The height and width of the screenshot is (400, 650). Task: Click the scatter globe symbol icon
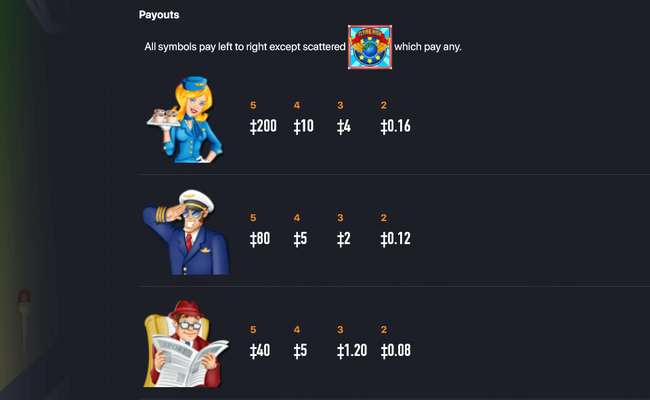[369, 47]
